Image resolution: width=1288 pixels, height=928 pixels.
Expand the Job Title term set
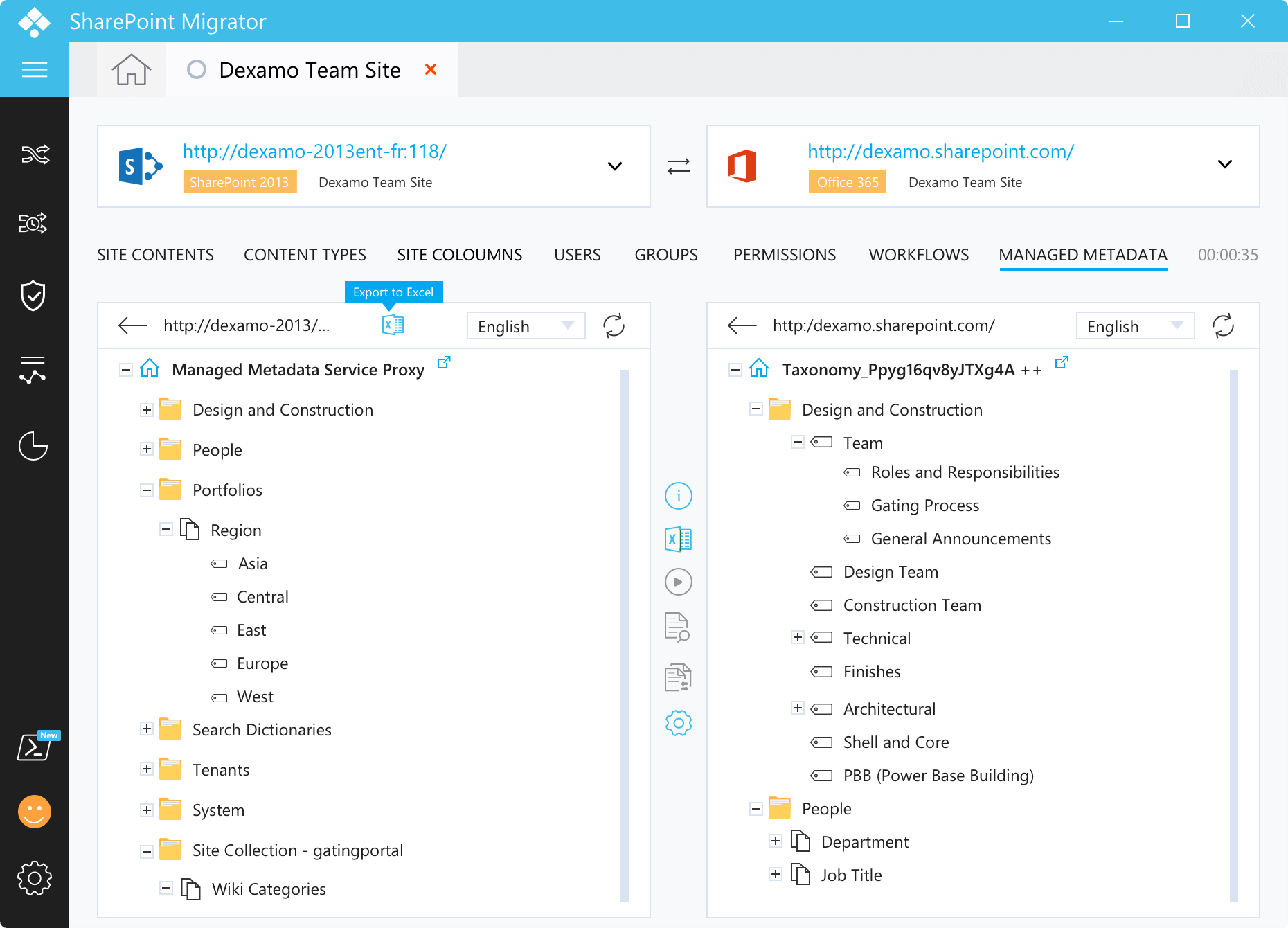pos(776,874)
